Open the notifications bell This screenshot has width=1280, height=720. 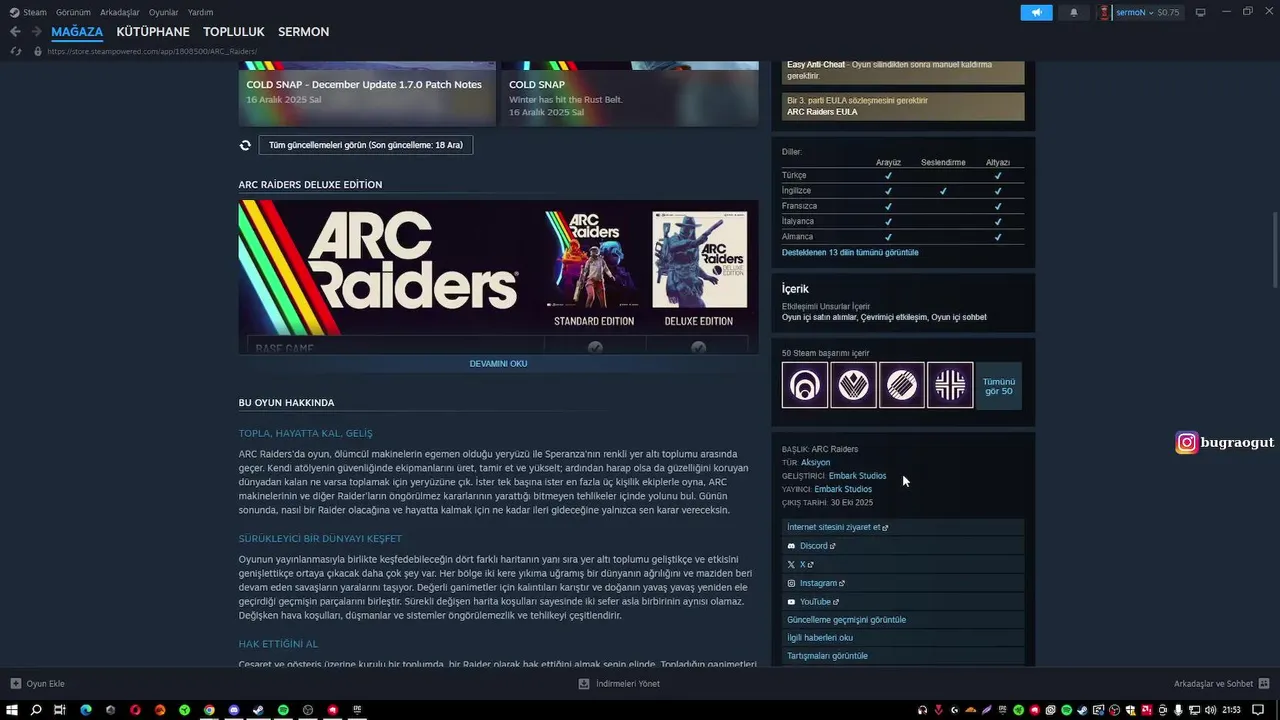coord(1074,12)
